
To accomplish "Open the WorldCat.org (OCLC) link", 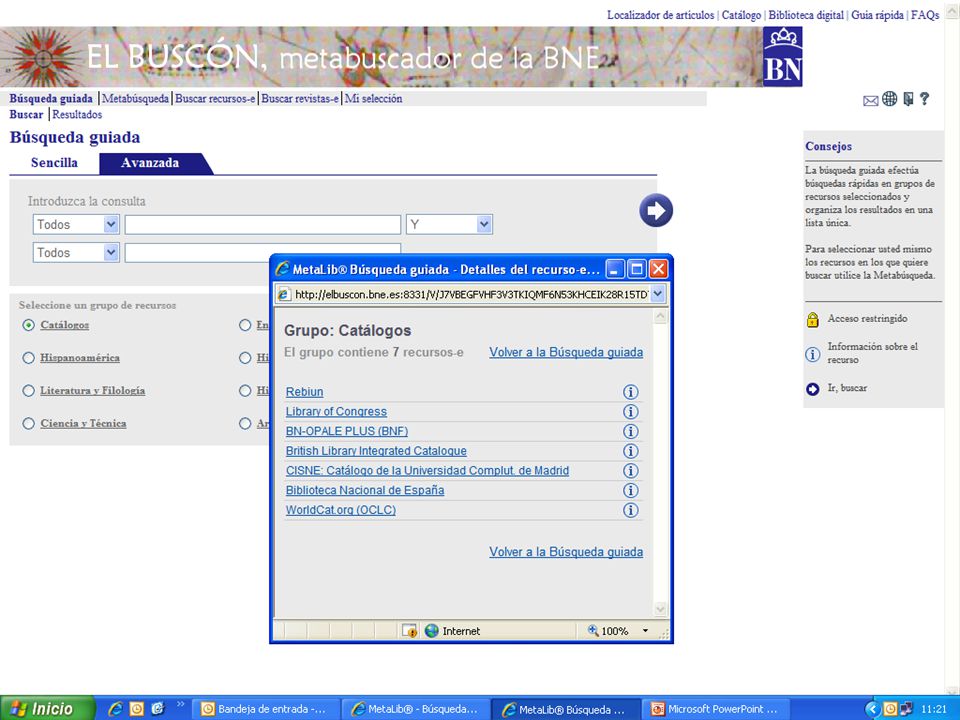I will tap(340, 510).
